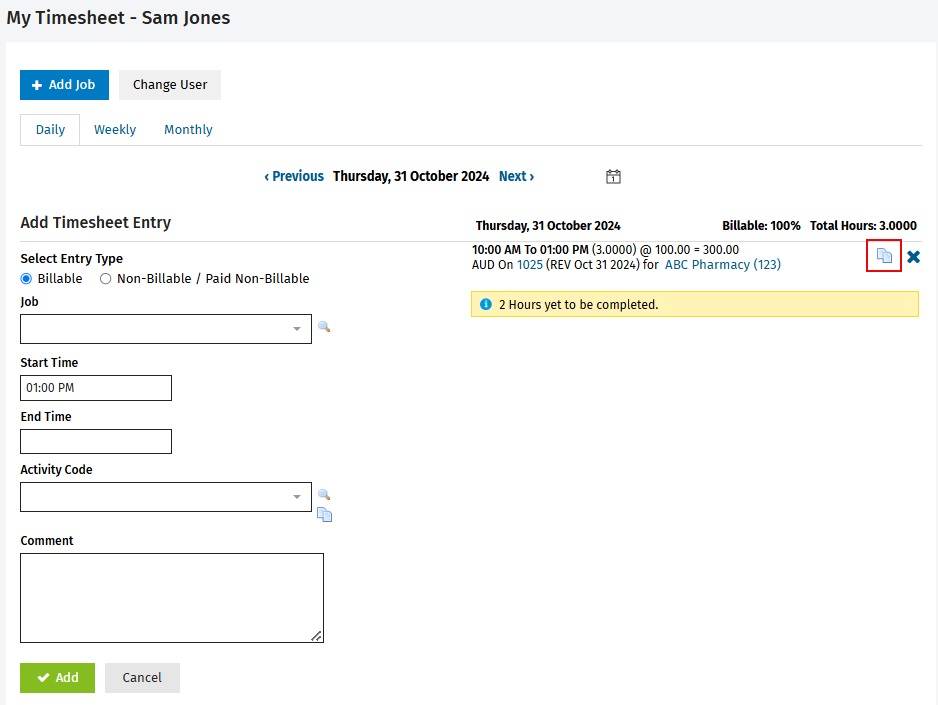
Task: Click 'Add Timesheet Entry' heading
Action: [96, 222]
